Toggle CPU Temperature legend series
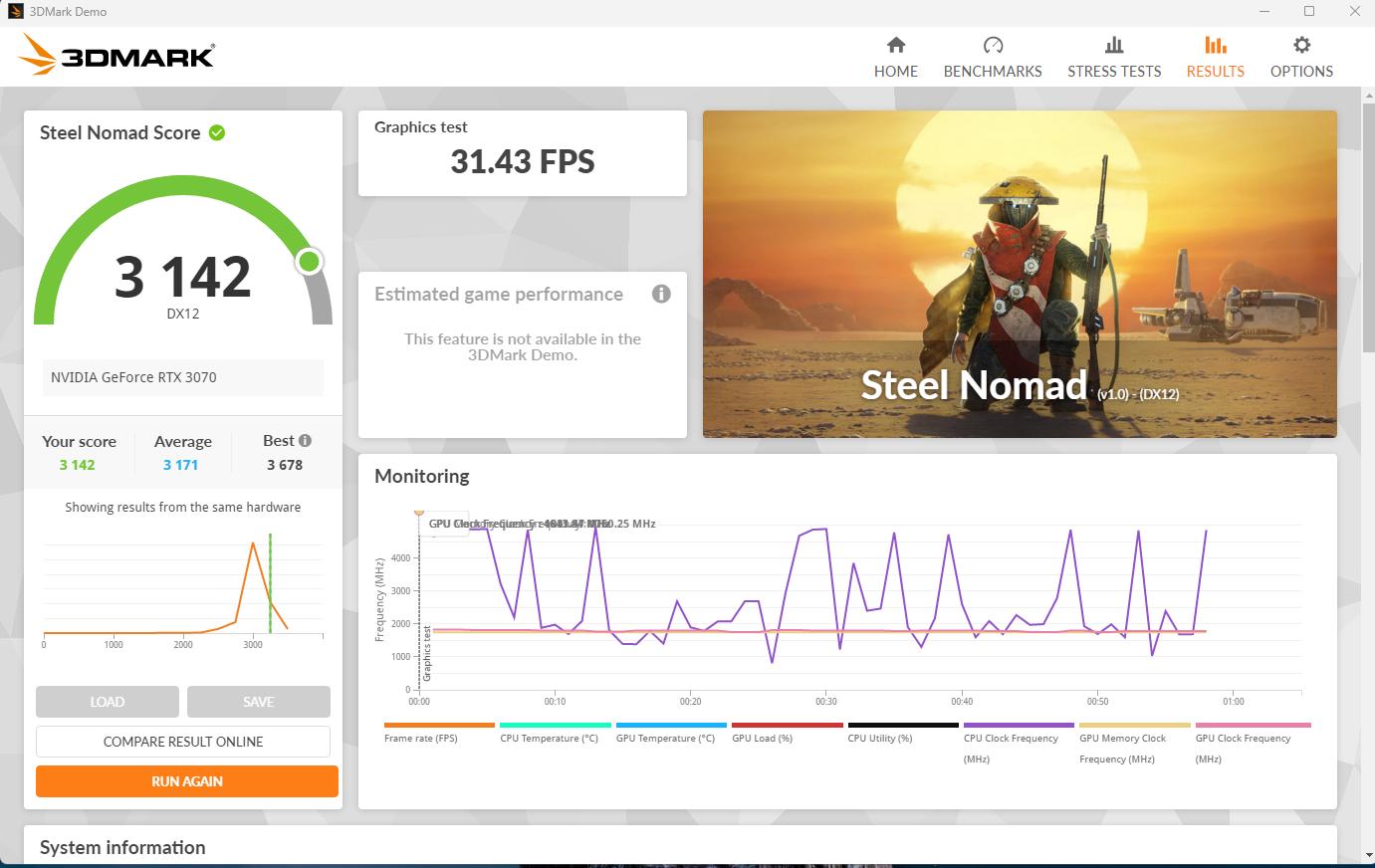Screen dimensions: 1375x868 (555, 734)
